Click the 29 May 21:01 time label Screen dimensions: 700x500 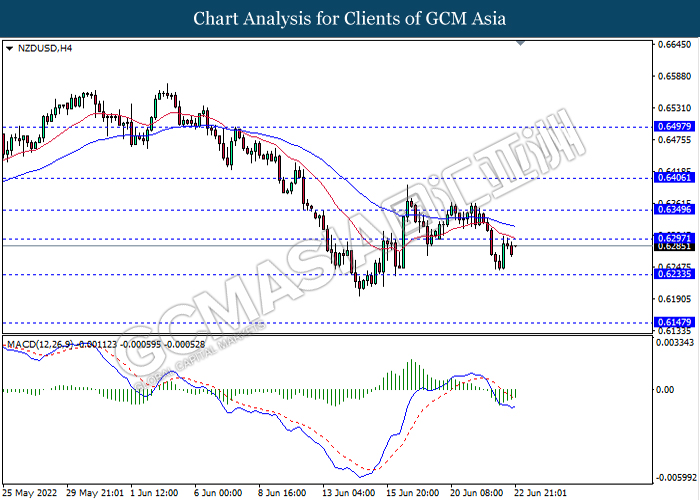pos(95,493)
